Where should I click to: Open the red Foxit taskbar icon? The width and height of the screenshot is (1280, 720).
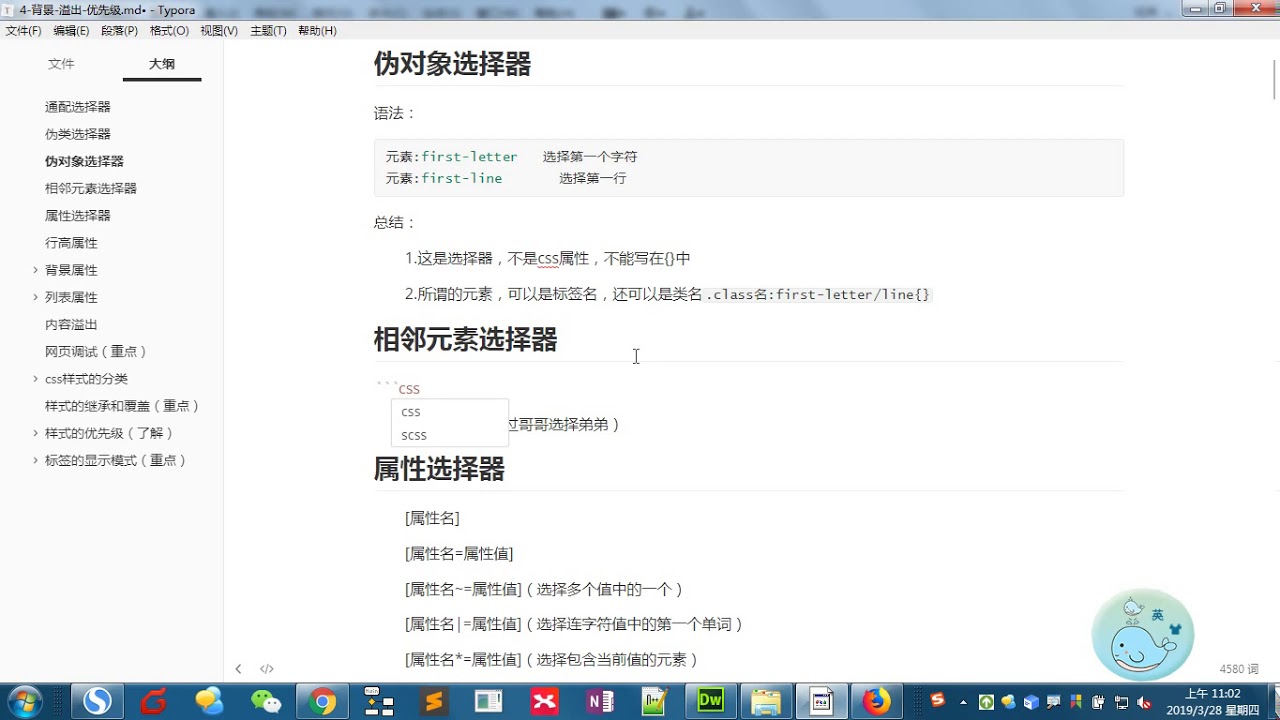[153, 701]
